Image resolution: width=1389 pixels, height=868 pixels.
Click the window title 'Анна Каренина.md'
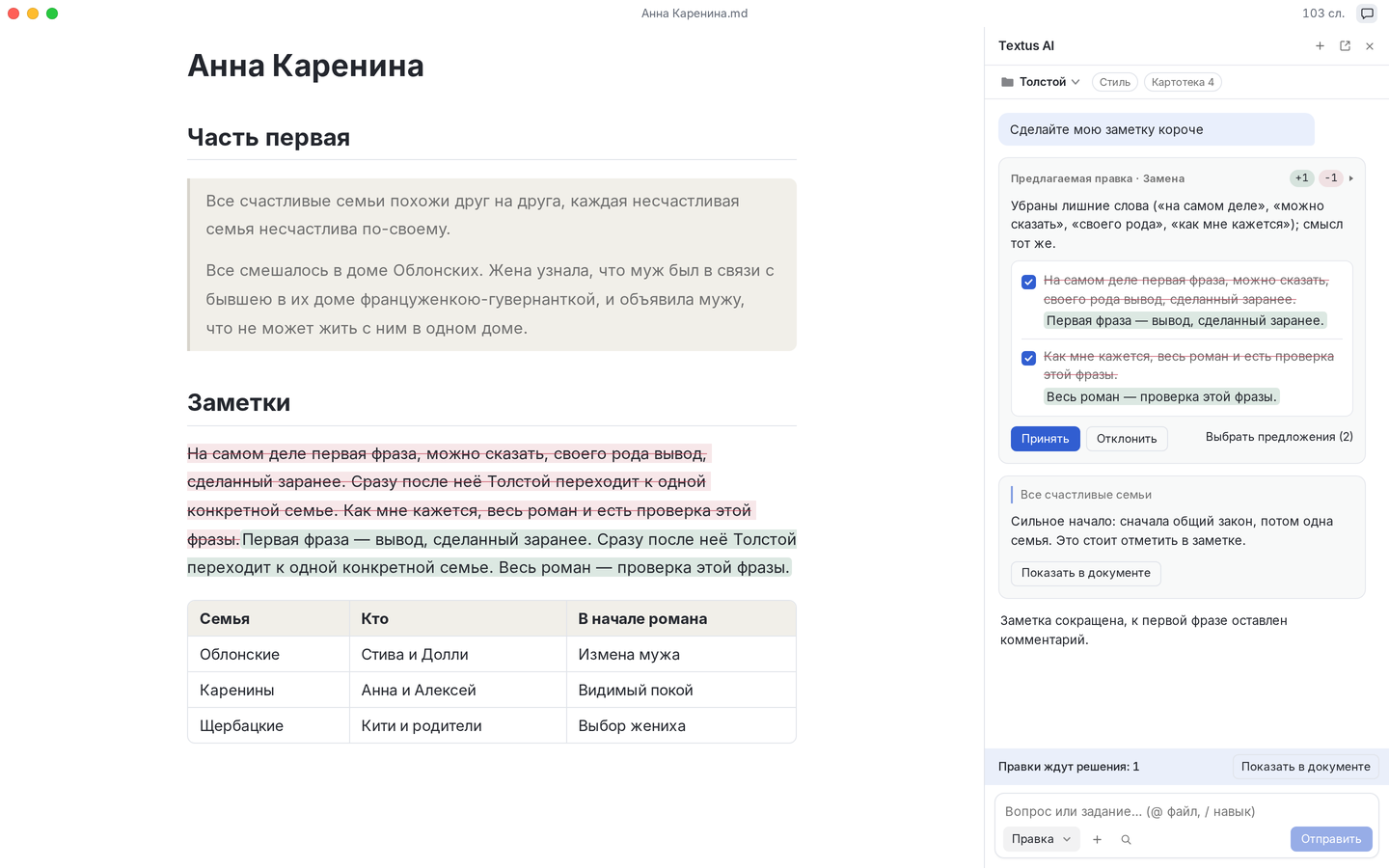(694, 14)
